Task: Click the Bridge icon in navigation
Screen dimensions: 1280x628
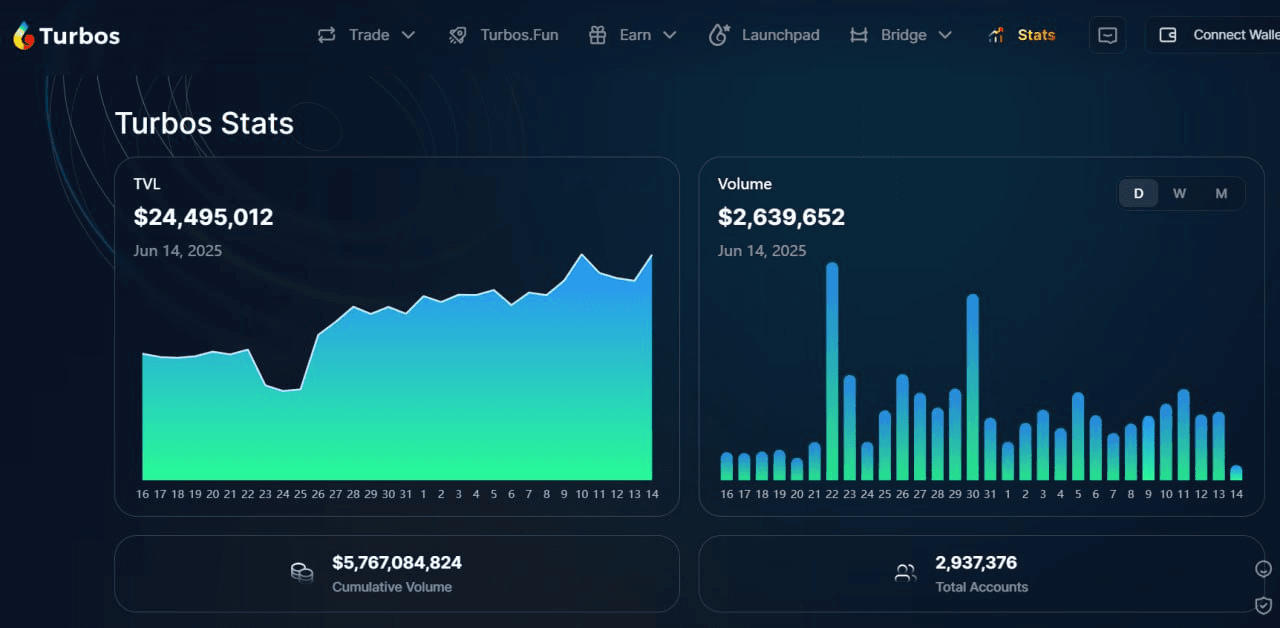Action: (858, 35)
